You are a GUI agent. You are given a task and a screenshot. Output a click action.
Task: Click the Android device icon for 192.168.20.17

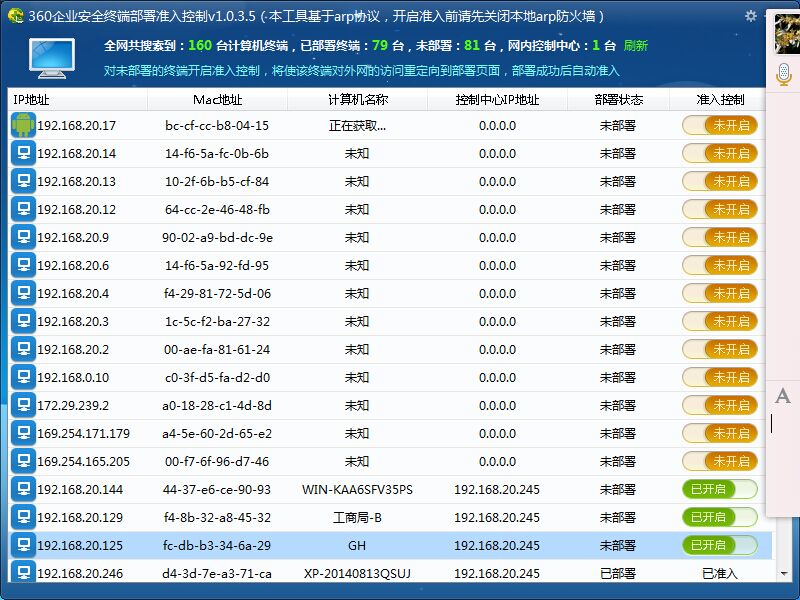(23, 125)
